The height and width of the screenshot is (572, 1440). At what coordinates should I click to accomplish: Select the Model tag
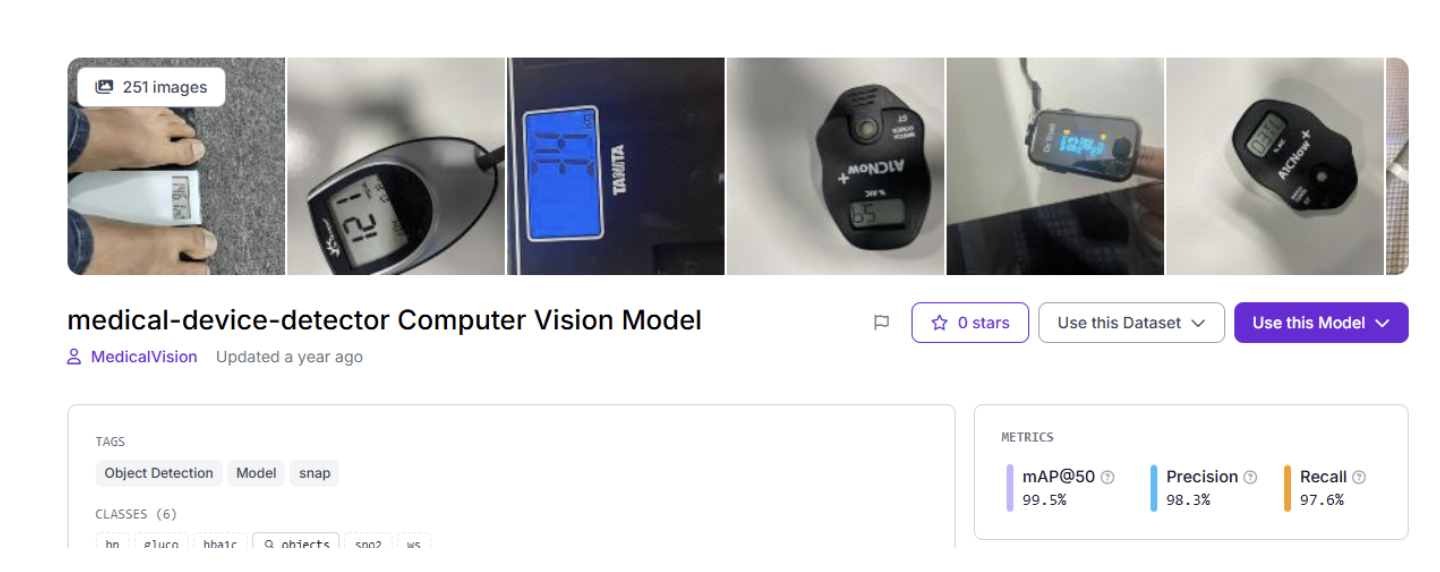point(256,473)
